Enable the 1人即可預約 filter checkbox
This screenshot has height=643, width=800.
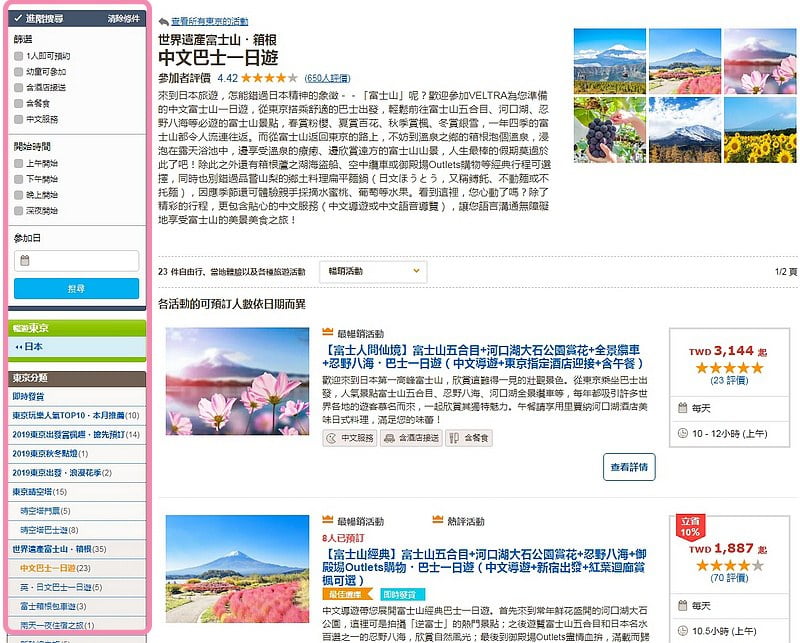tap(19, 57)
